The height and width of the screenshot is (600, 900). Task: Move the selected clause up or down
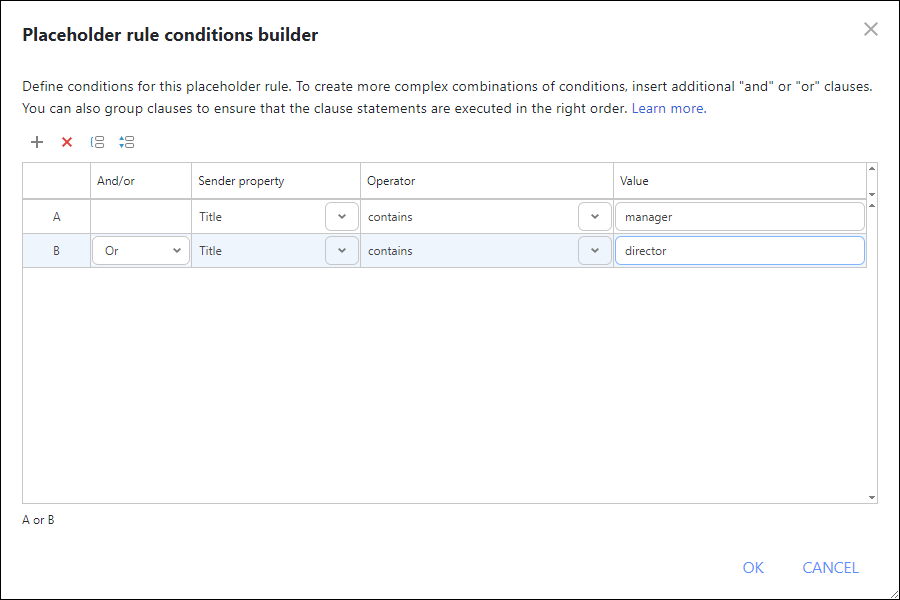tap(126, 142)
